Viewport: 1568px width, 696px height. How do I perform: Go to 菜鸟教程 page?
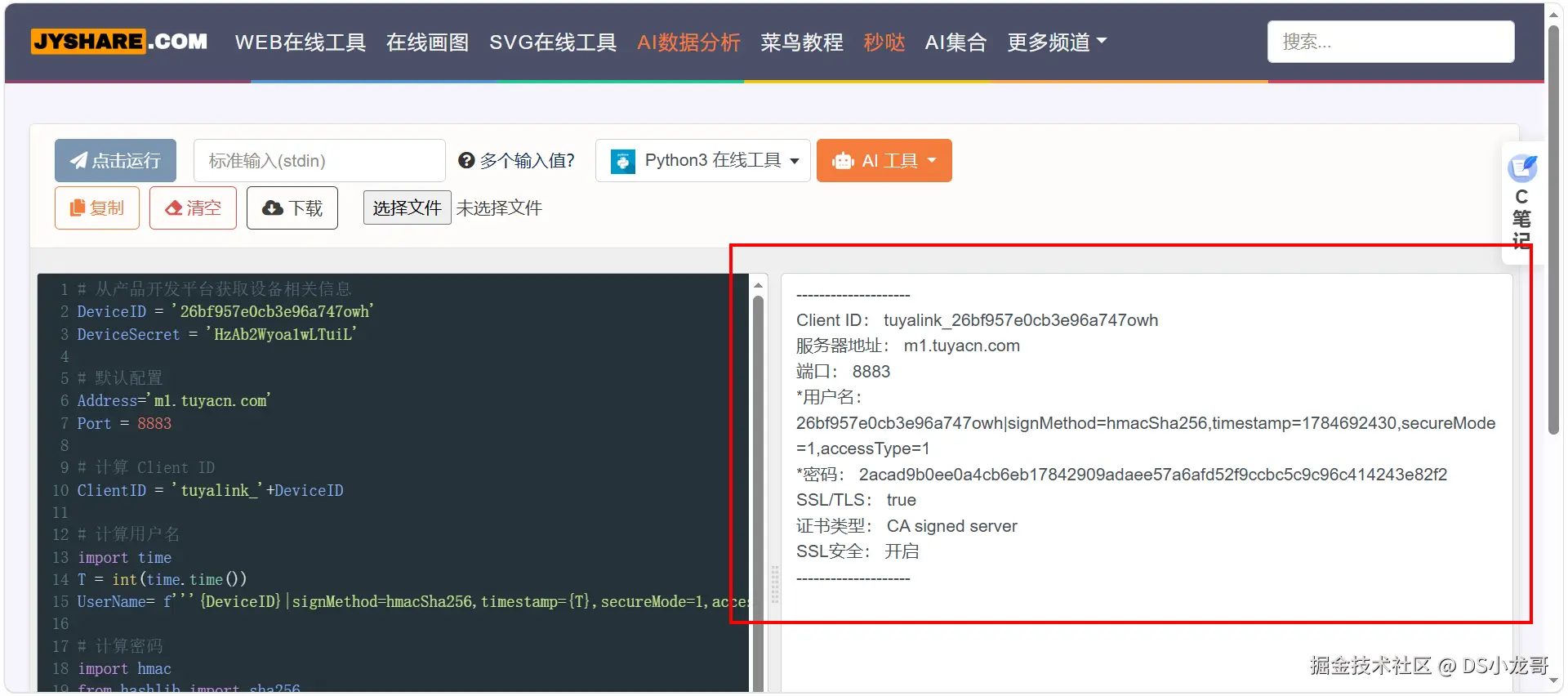click(x=801, y=42)
